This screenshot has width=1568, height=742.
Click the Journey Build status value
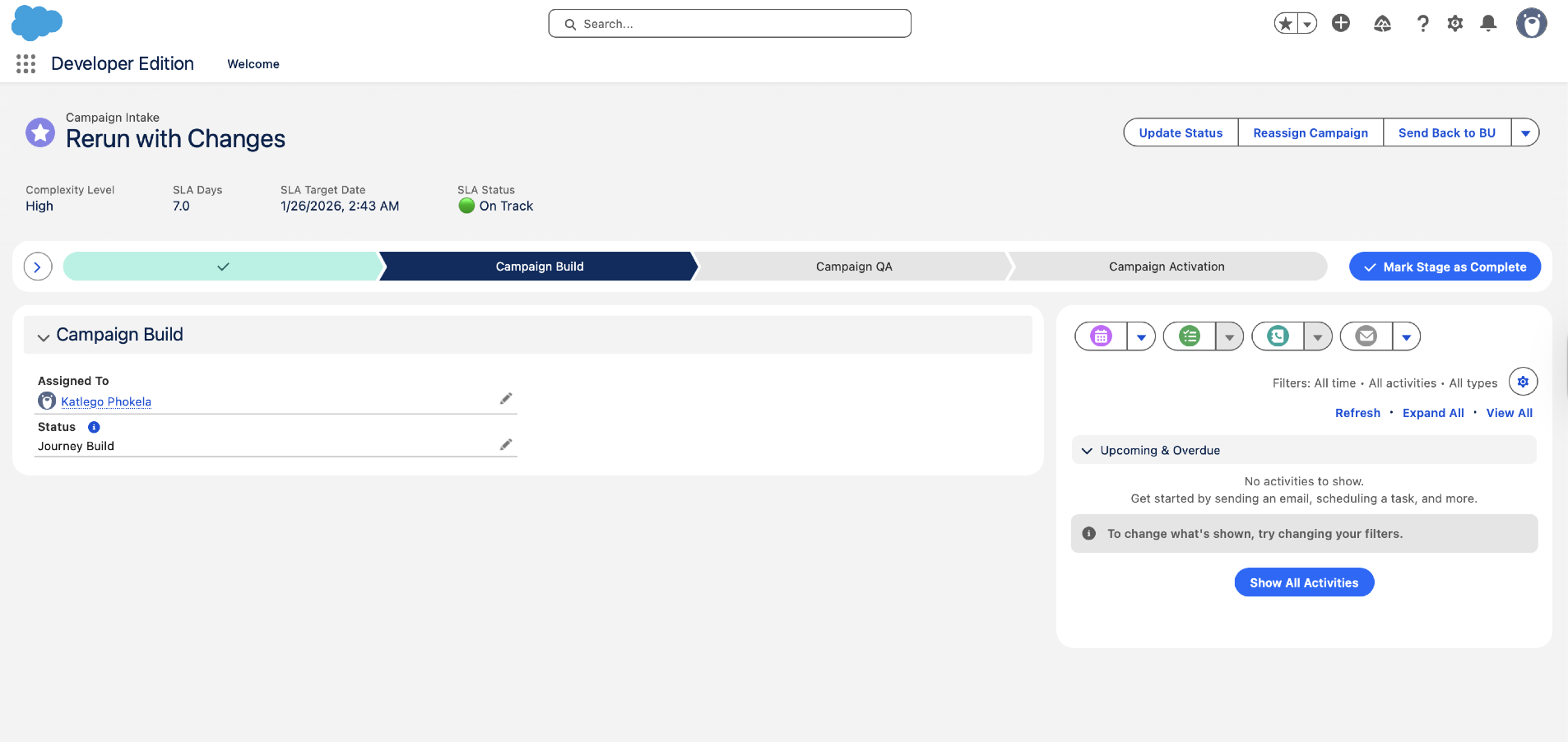tap(76, 446)
